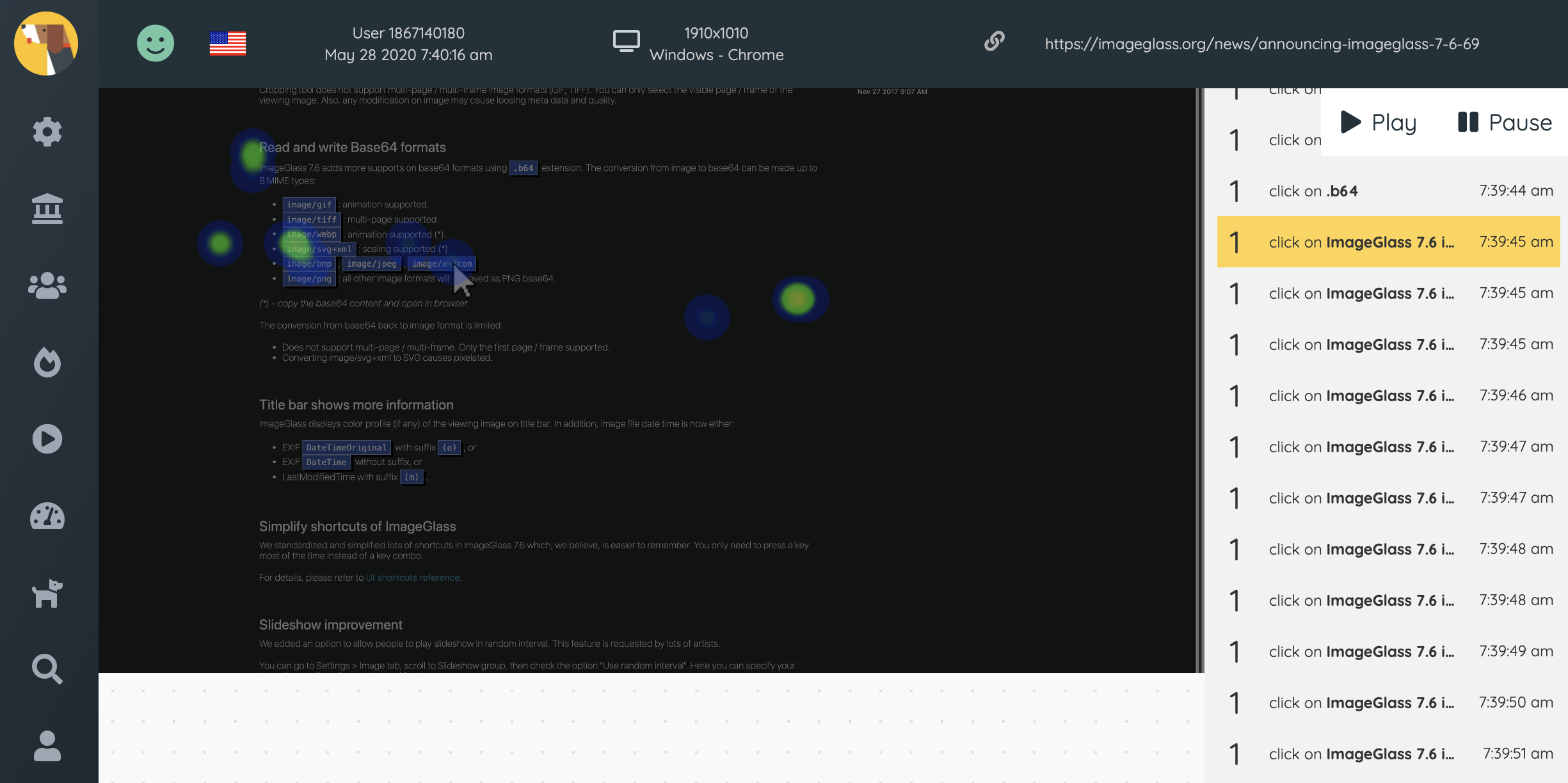Screen dimensions: 1568x783
Task: Open the settings gear in sidebar
Action: coord(47,132)
